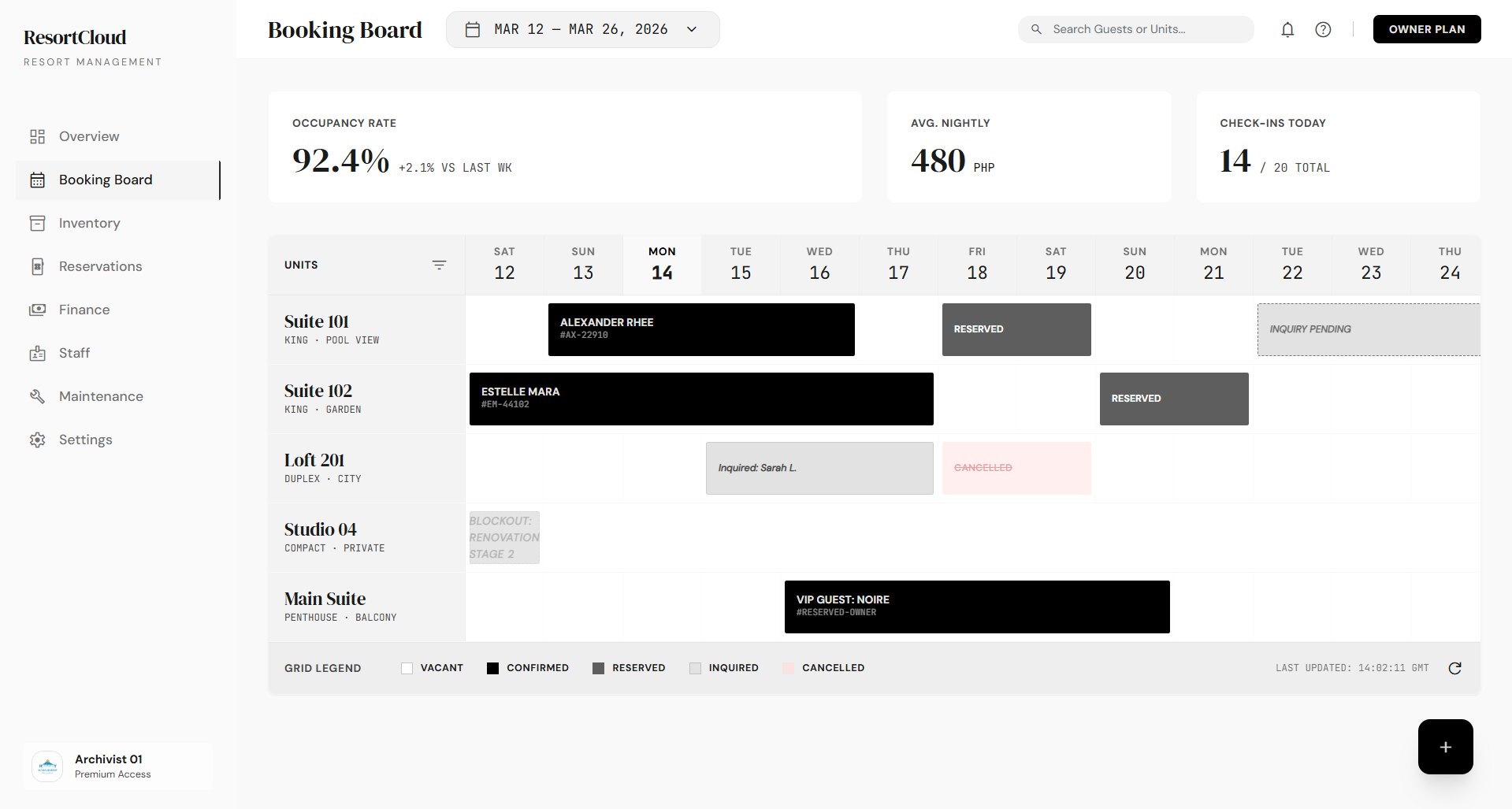This screenshot has width=1512, height=809.
Task: Open the Archivist 01 profile card
Action: [x=118, y=766]
